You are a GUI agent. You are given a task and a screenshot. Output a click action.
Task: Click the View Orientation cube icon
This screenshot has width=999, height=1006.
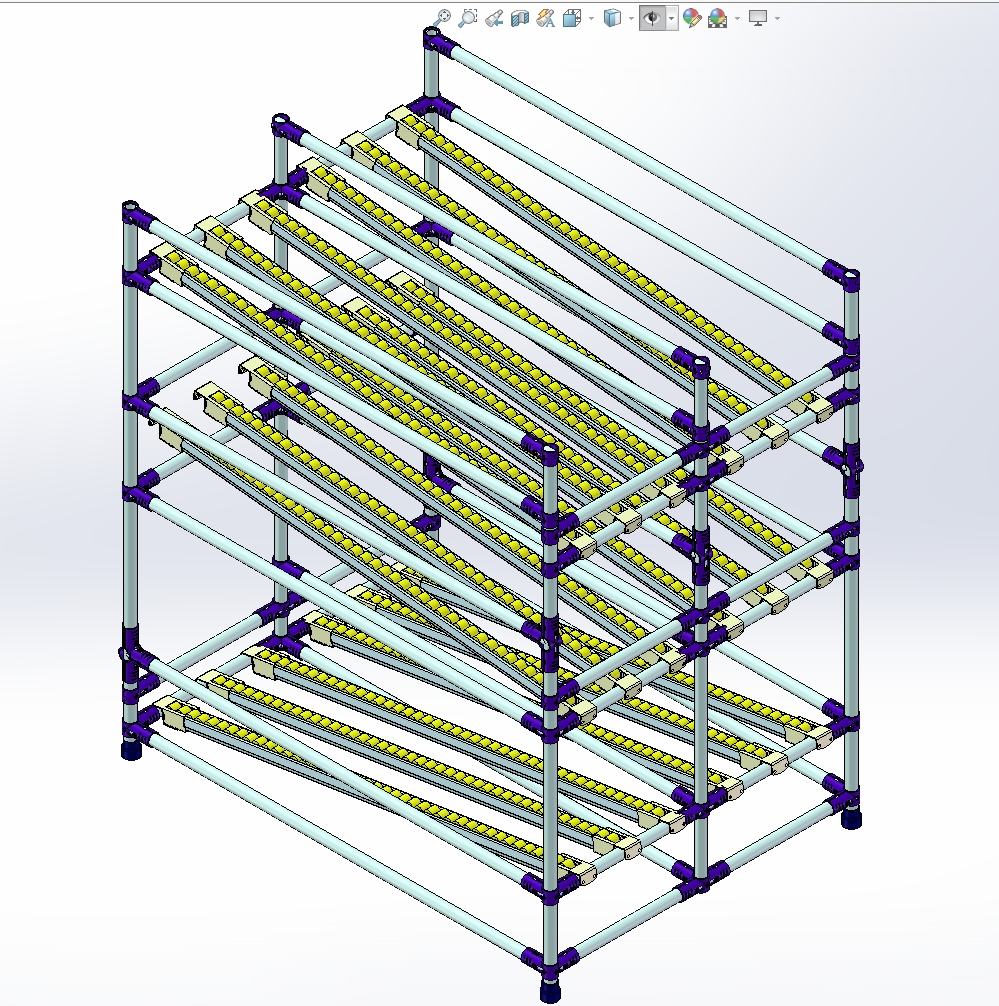tap(572, 18)
